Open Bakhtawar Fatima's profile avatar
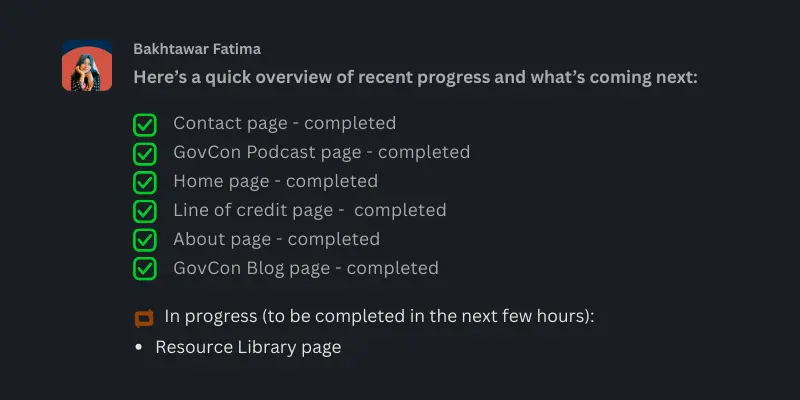 (87, 67)
